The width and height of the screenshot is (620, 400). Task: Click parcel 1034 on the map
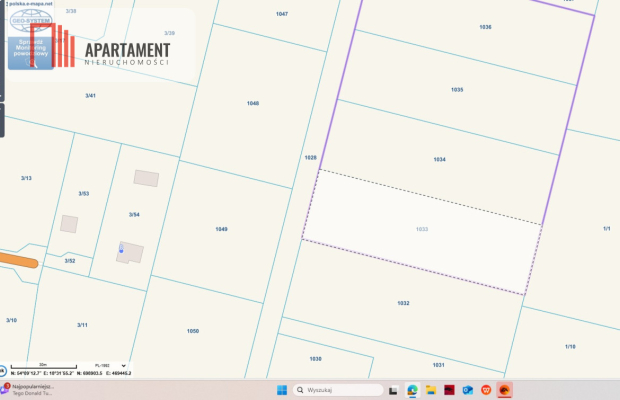pos(439,159)
